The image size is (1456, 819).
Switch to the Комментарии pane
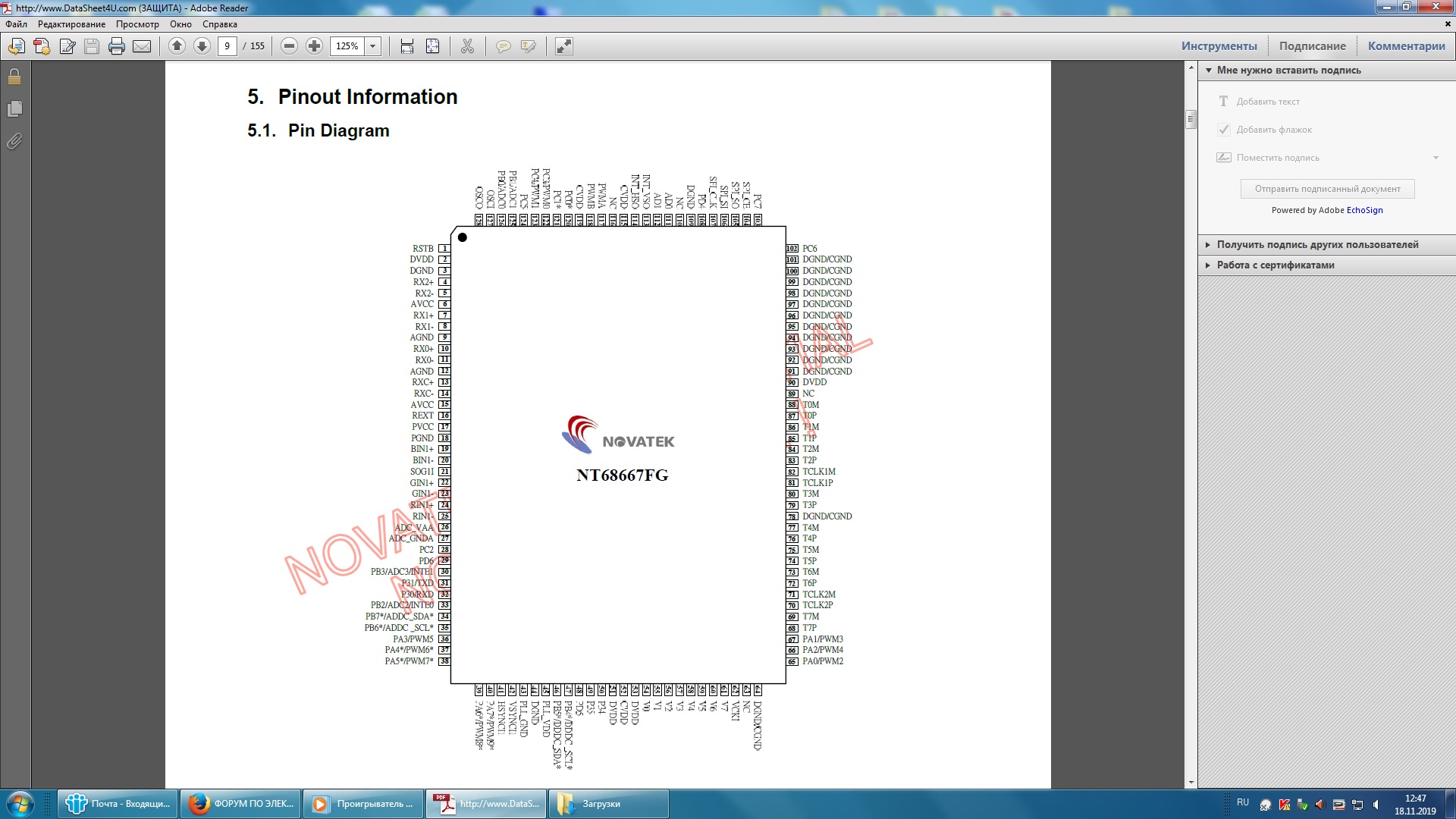point(1407,46)
